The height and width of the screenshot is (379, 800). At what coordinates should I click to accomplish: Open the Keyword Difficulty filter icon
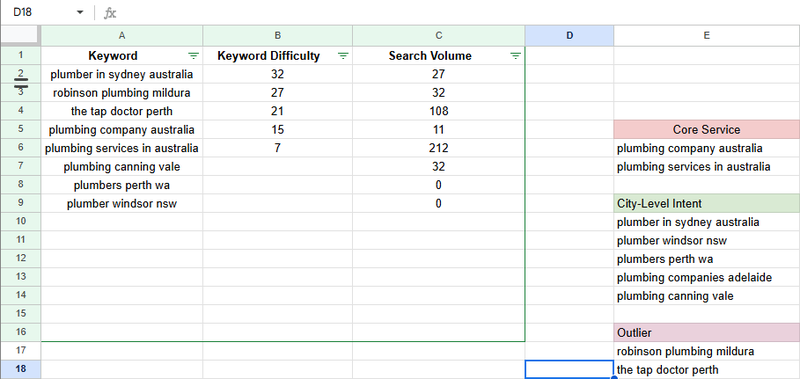click(343, 56)
